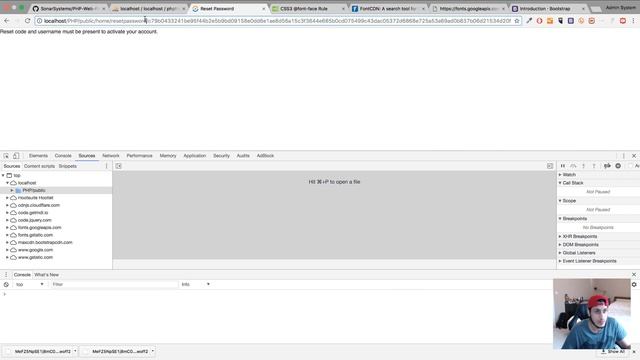Image resolution: width=640 pixels, height=360 pixels.
Task: Switch to CSS3 @font-face Rule browser tab
Action: pos(308,9)
